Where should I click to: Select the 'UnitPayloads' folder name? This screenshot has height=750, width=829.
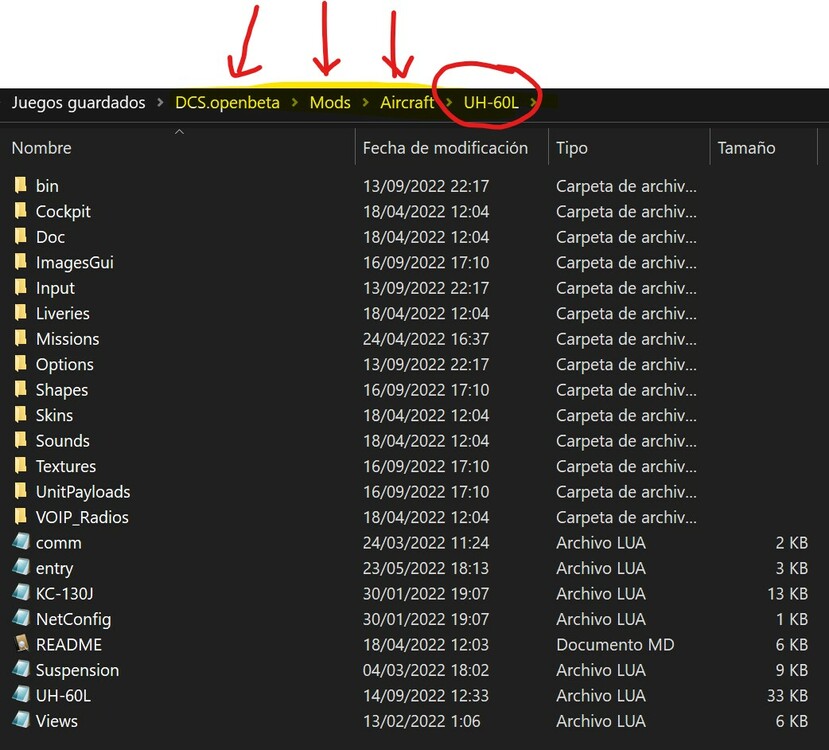(x=82, y=492)
